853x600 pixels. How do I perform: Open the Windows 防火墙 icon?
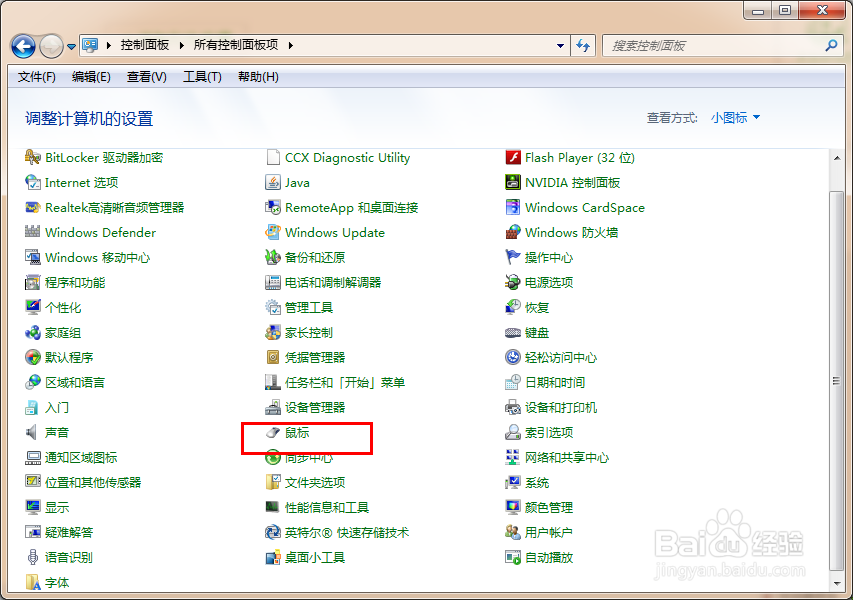coord(513,232)
